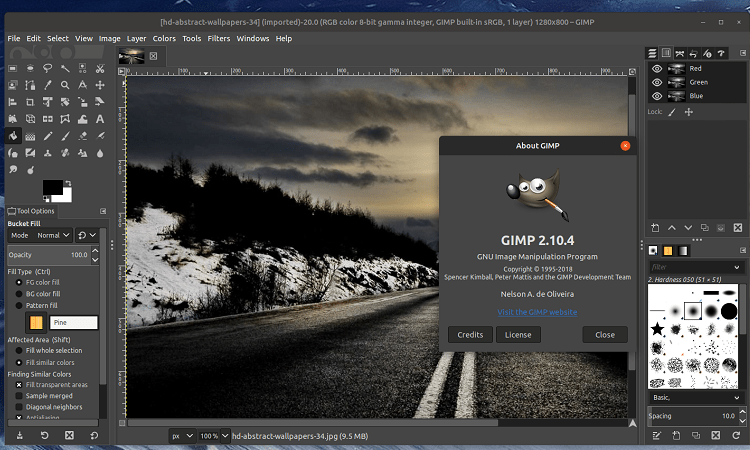Increase Opacity with up stepper arrow

[95, 251]
